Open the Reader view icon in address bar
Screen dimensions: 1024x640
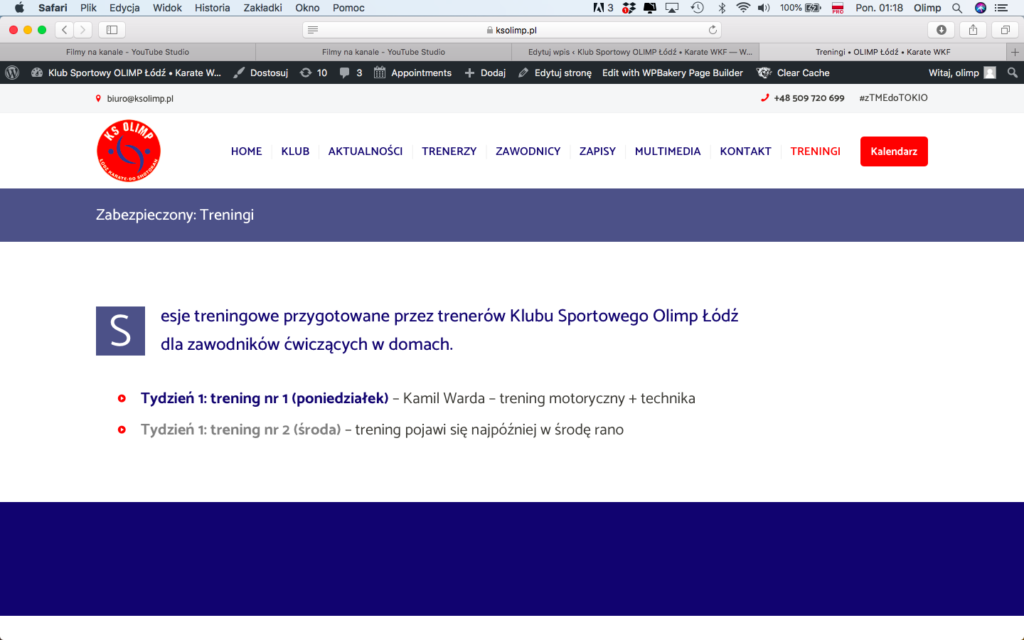(313, 30)
